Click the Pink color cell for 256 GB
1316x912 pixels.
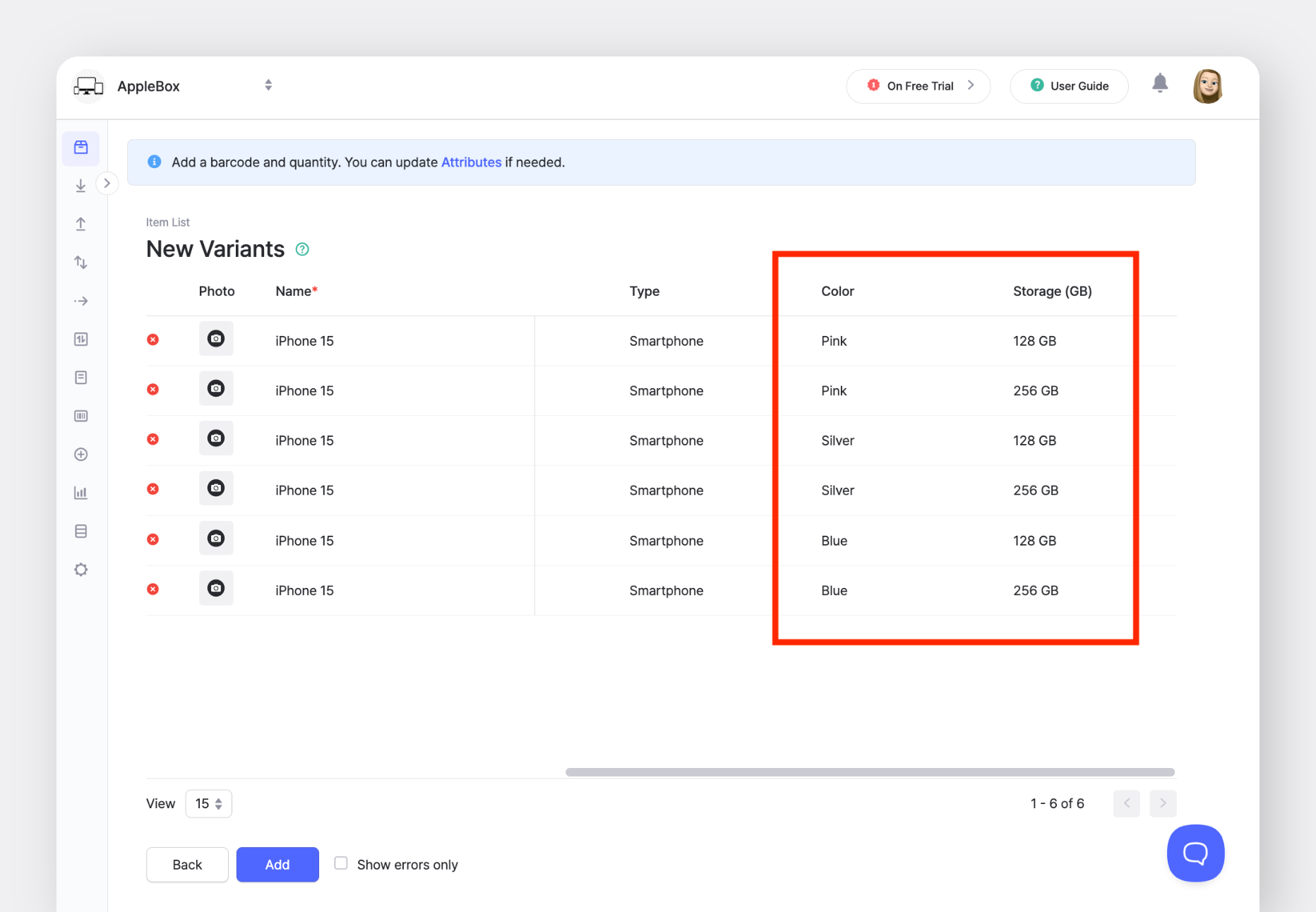[834, 391]
